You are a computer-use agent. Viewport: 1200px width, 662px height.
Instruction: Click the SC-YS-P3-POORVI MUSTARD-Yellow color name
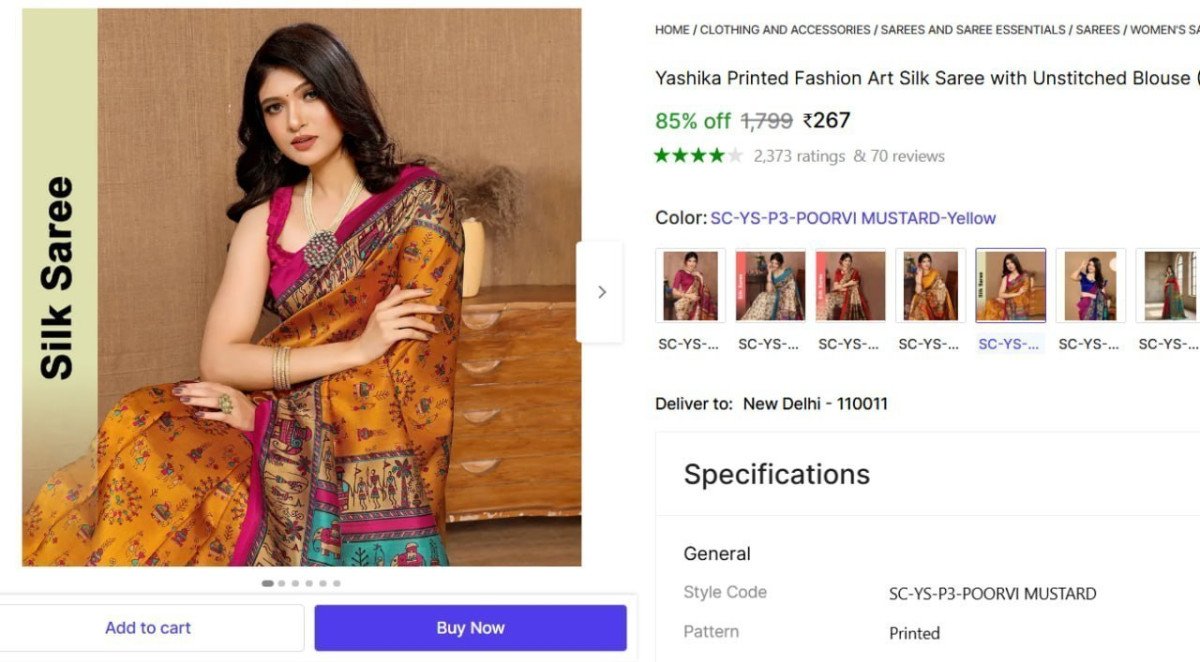coord(851,217)
